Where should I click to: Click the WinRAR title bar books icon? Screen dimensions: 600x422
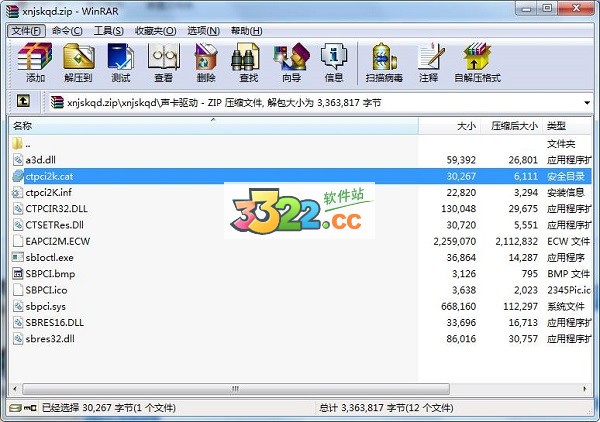(12, 11)
